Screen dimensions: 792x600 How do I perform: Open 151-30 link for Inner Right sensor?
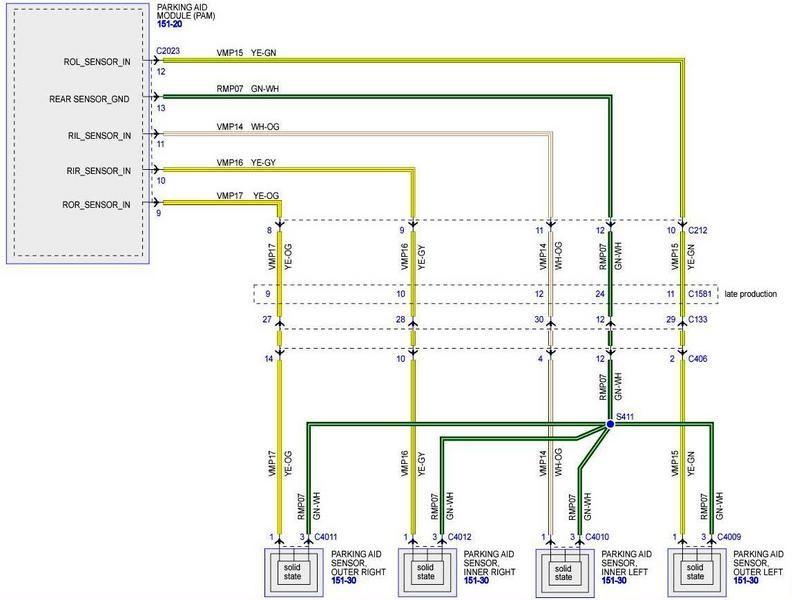(476, 581)
